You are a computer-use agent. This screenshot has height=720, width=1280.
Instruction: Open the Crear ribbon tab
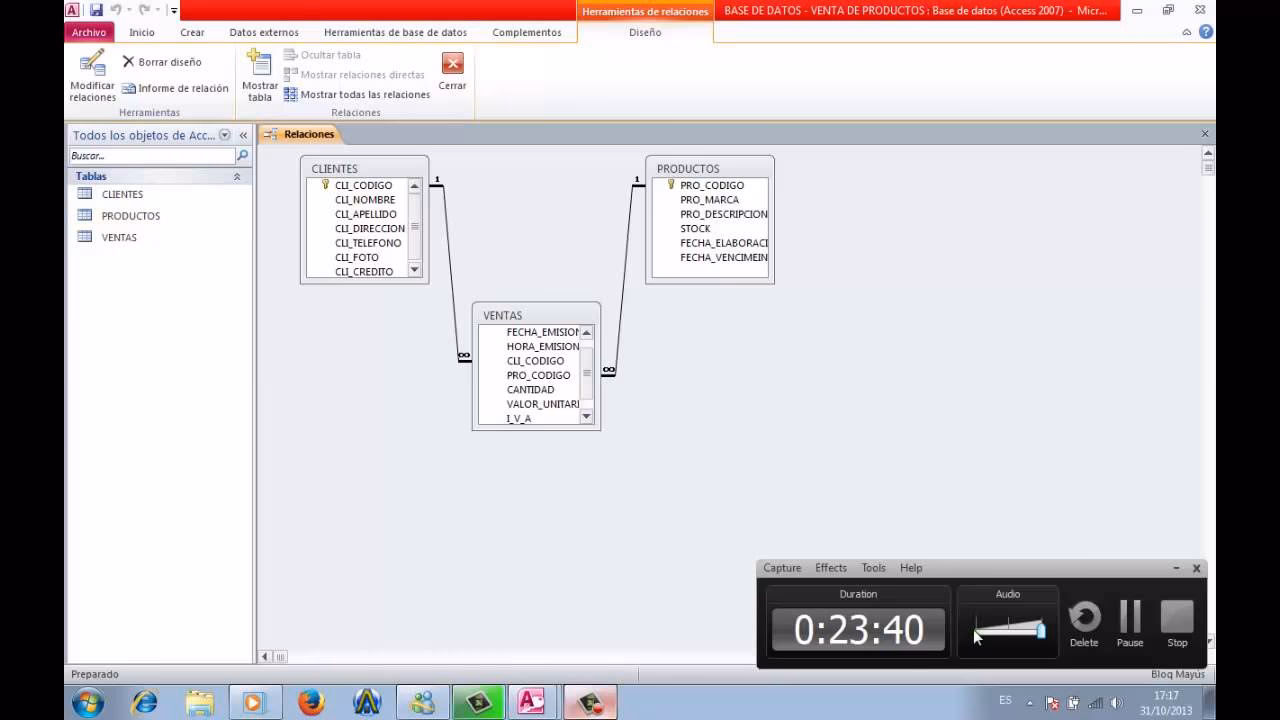pos(192,32)
